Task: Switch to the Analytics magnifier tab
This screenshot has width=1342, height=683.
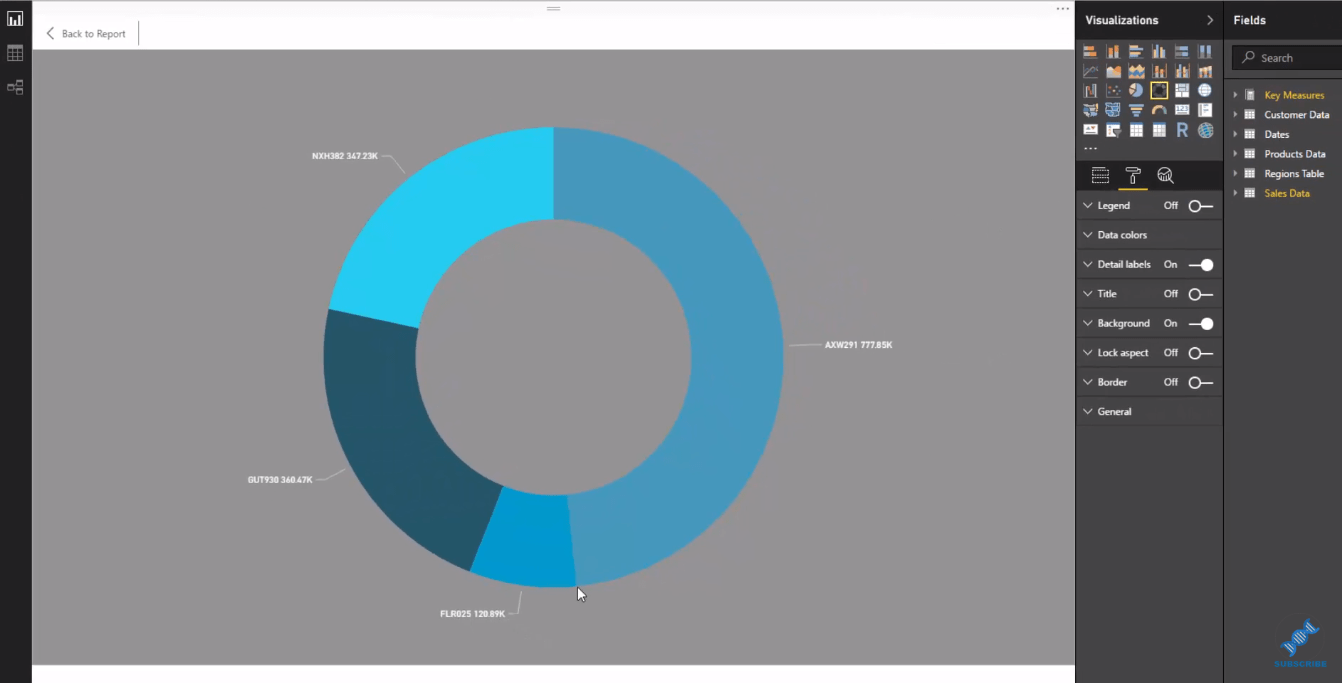Action: (x=1165, y=176)
